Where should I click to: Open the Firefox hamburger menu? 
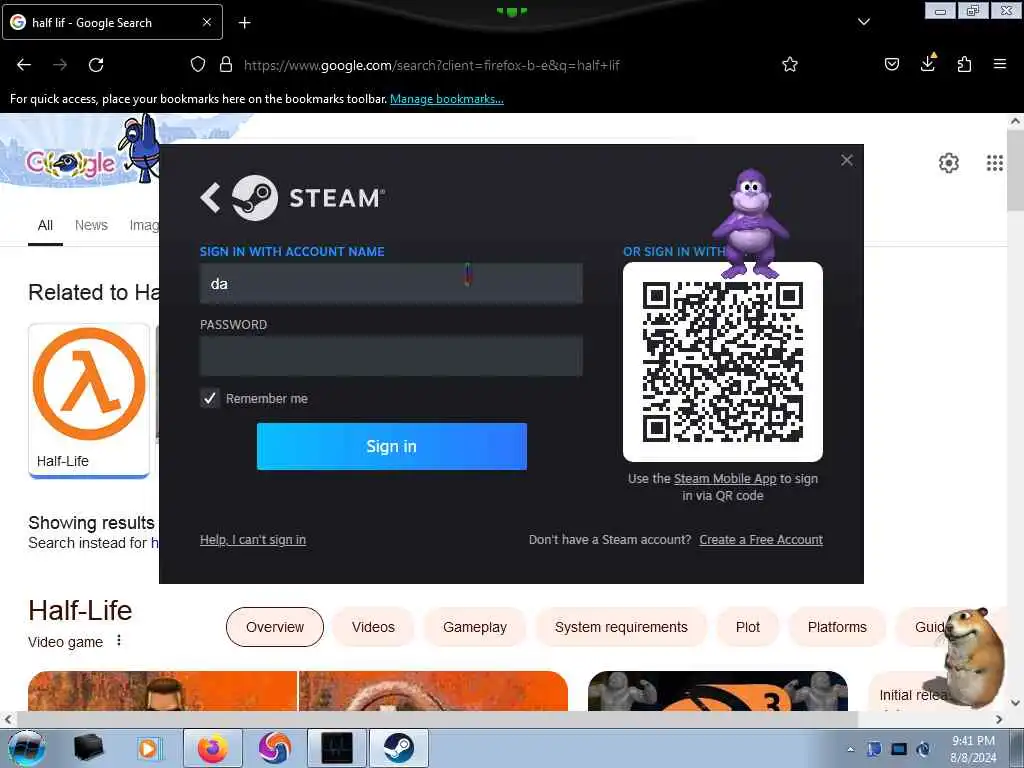[x=1000, y=64]
